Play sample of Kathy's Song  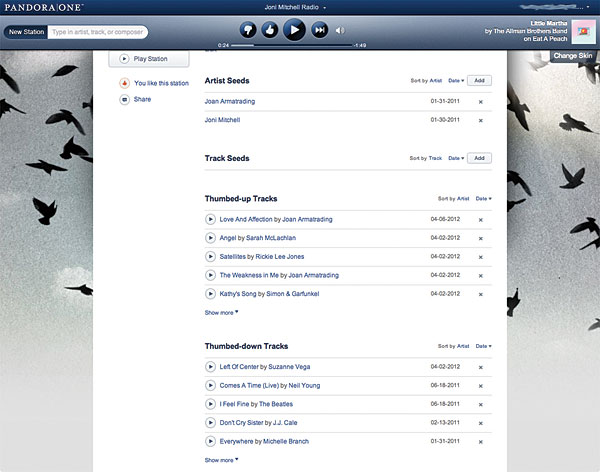210,294
